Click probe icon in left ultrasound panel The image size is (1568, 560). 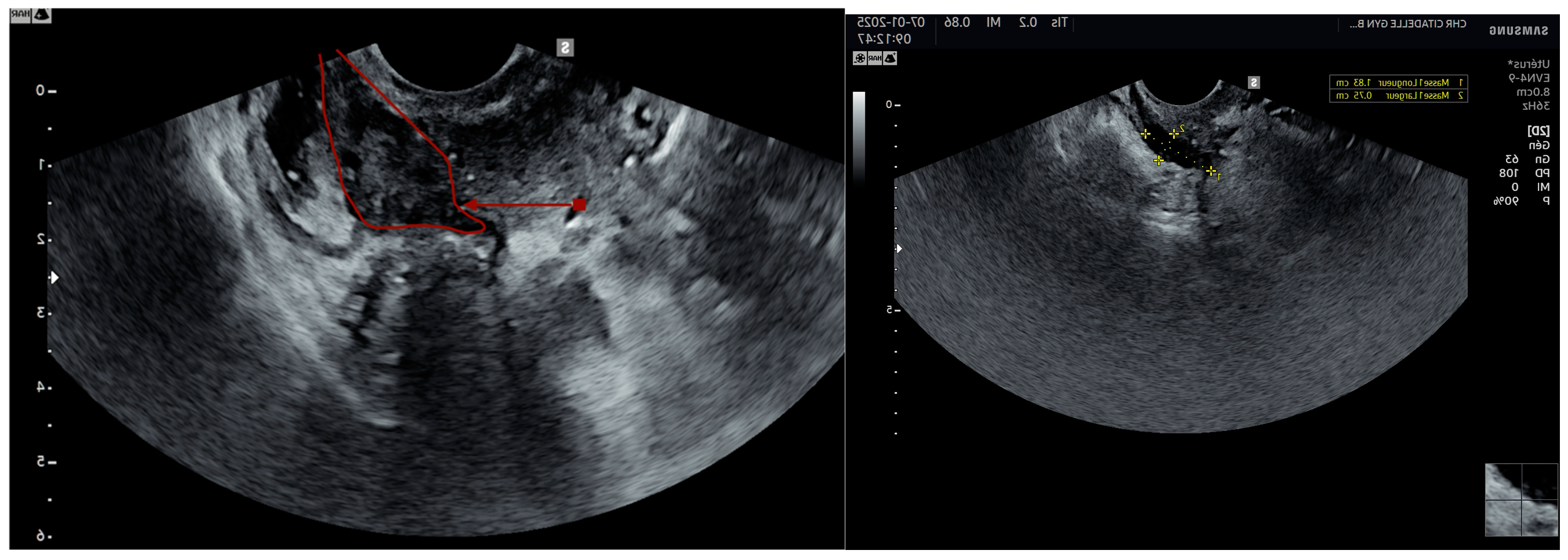42,15
